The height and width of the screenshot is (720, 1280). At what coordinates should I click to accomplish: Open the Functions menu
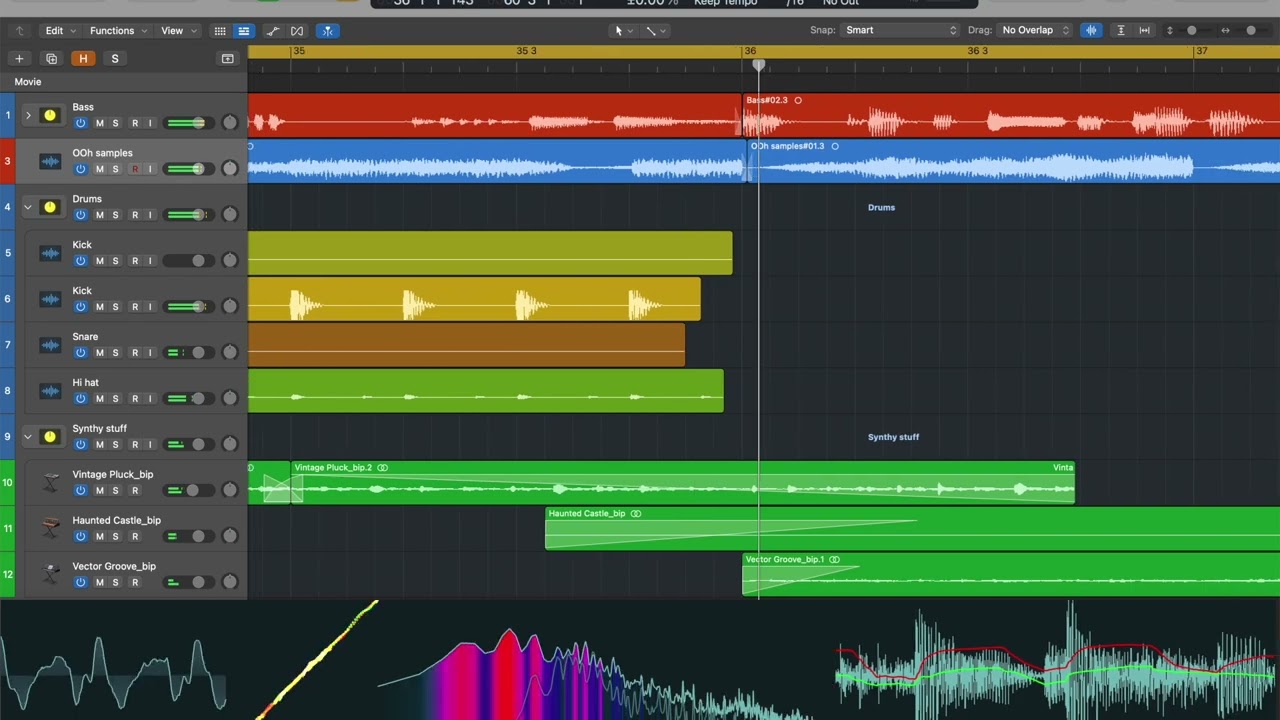tap(118, 31)
